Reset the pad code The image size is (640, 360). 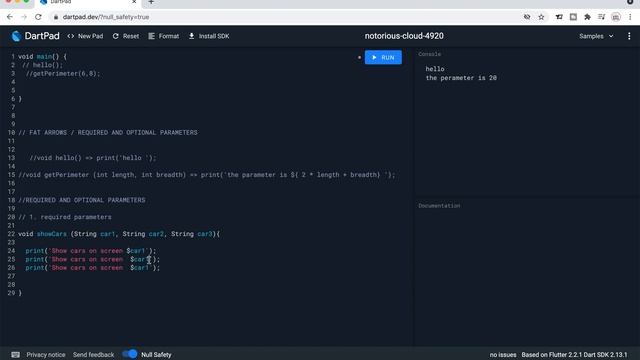pyautogui.click(x=126, y=36)
